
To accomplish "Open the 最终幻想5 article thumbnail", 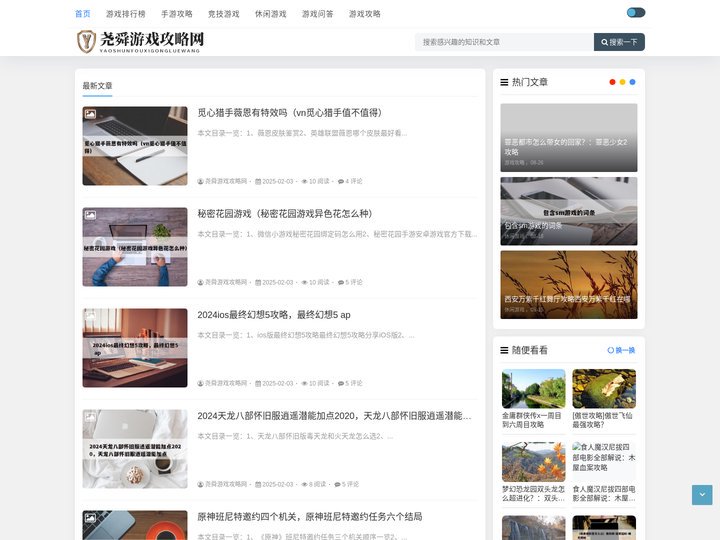I will pos(135,348).
